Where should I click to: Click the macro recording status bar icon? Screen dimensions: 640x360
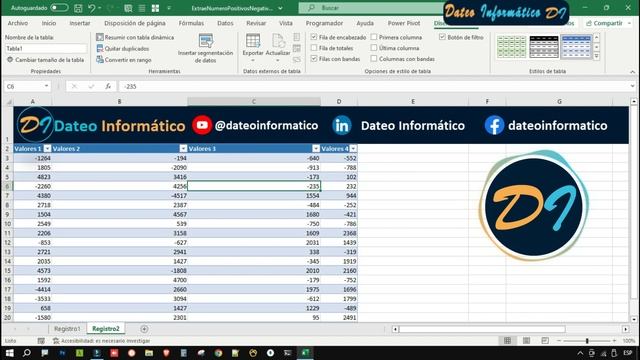(x=41, y=340)
